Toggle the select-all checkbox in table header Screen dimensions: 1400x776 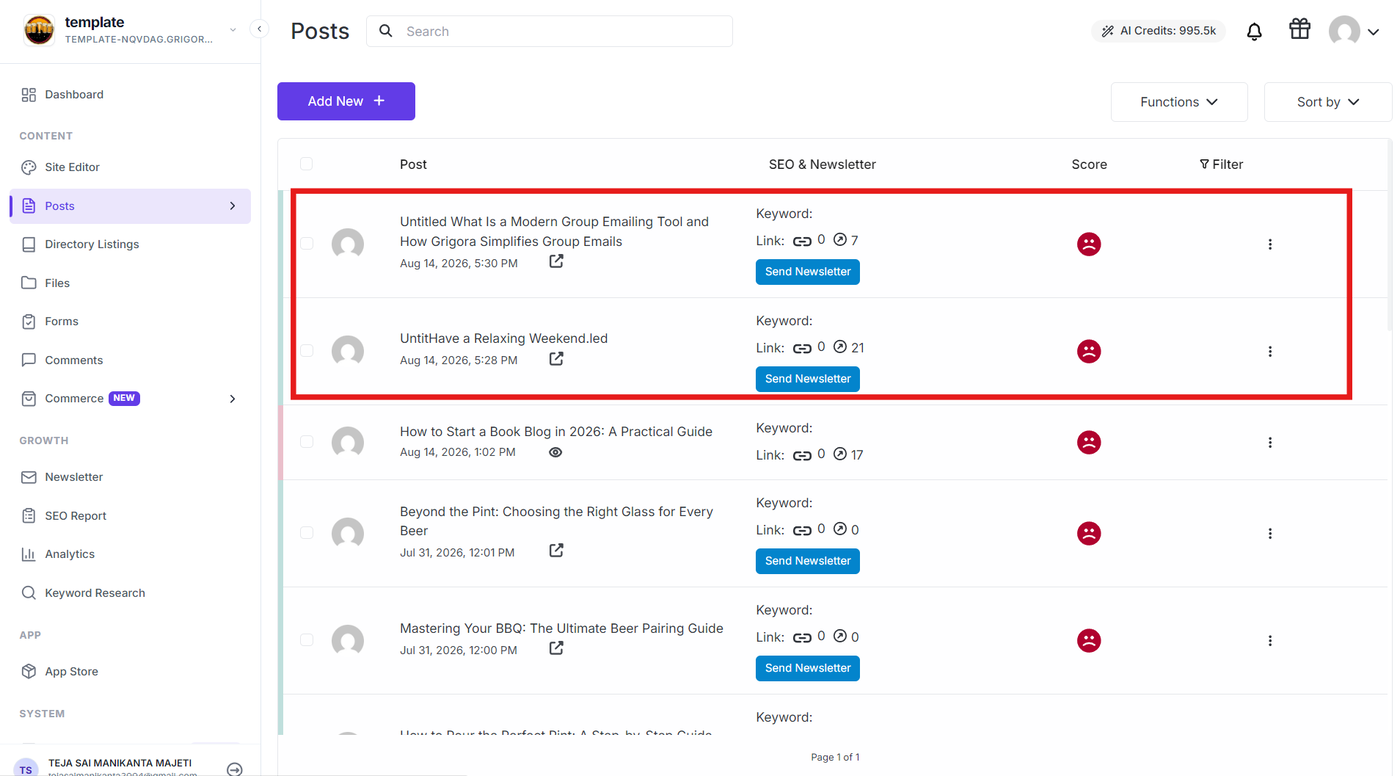pyautogui.click(x=306, y=164)
